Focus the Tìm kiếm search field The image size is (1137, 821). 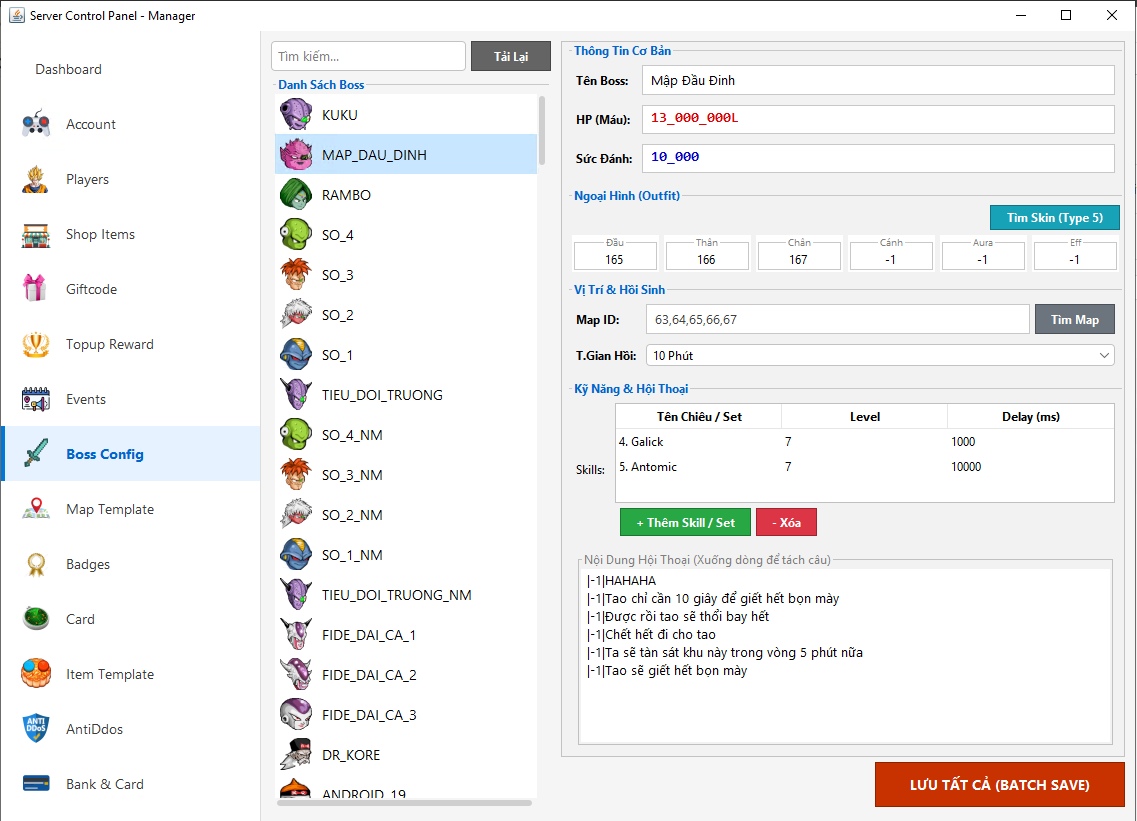click(368, 56)
